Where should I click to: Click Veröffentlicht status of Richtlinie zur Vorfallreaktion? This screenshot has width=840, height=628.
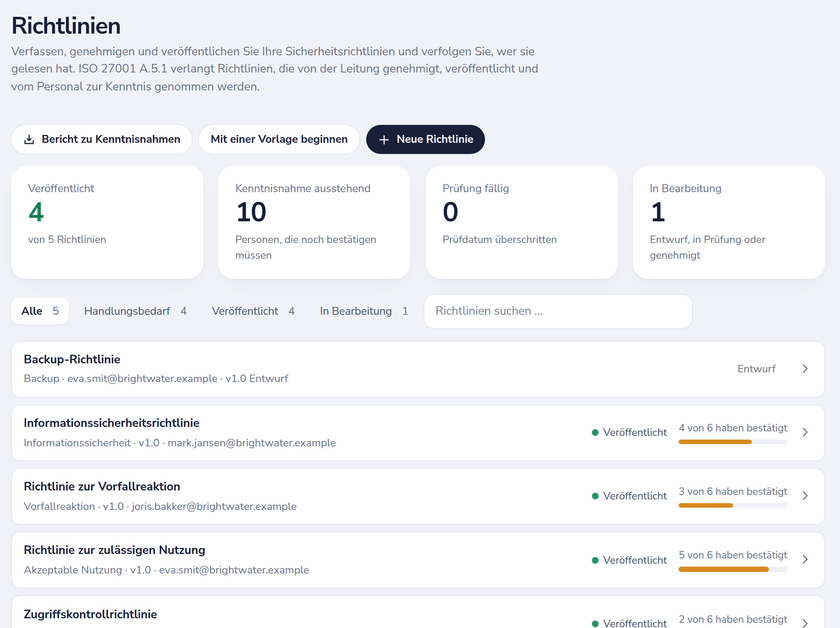[629, 496]
